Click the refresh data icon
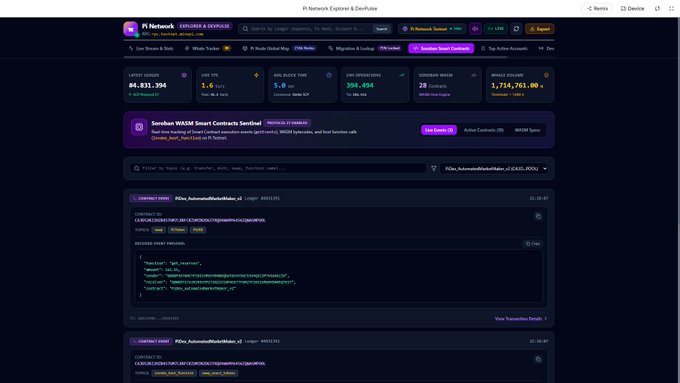Viewport: 680px width, 383px height. pyautogui.click(x=516, y=29)
